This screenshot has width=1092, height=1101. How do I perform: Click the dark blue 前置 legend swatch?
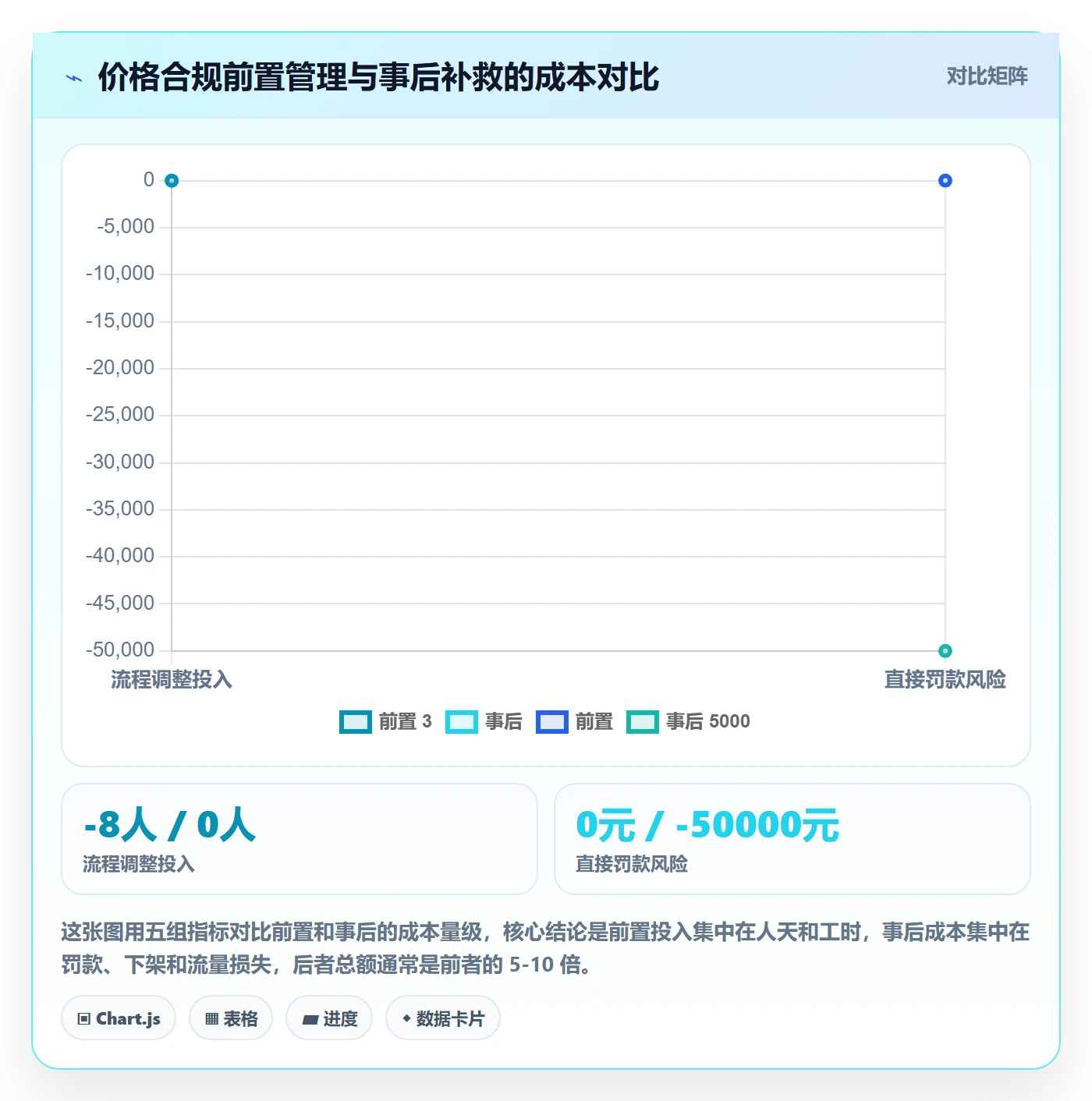(x=551, y=722)
